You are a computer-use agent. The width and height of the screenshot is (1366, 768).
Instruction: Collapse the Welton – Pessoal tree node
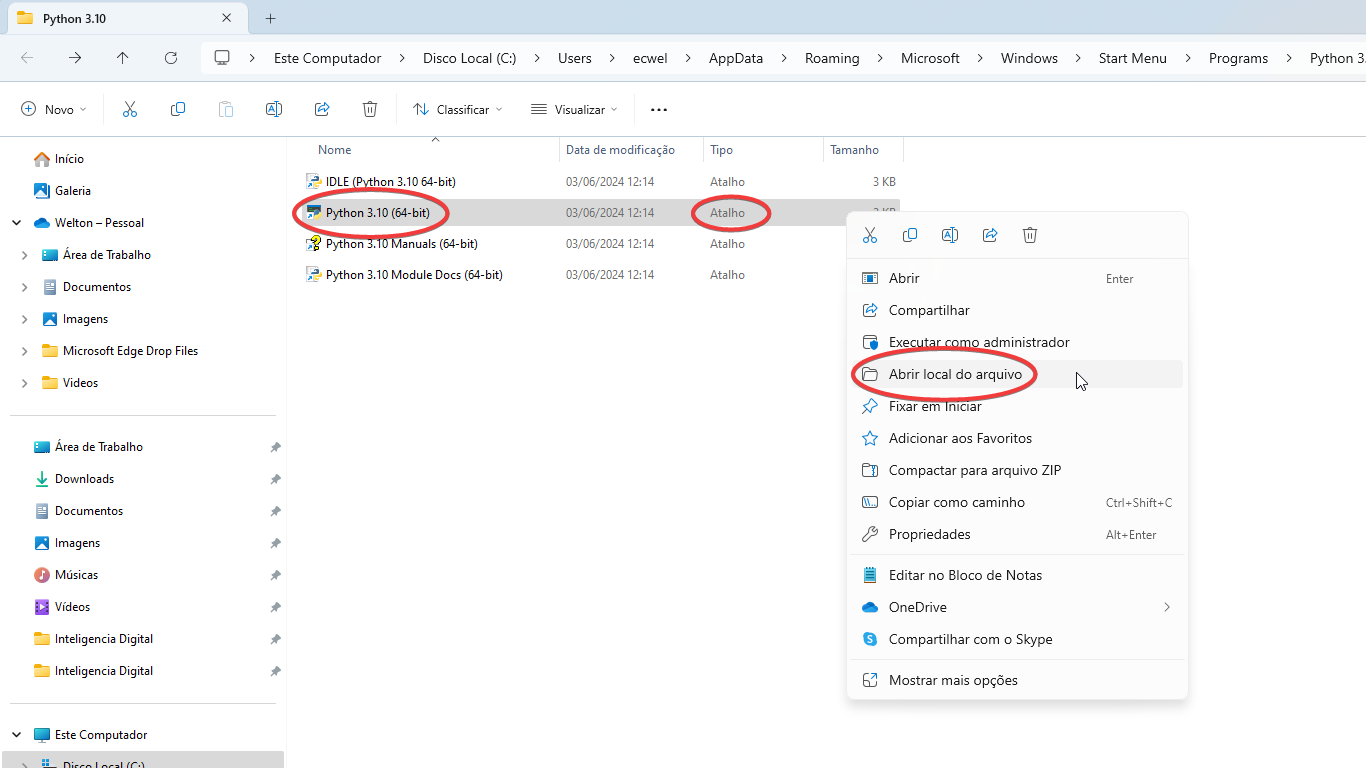(x=17, y=223)
